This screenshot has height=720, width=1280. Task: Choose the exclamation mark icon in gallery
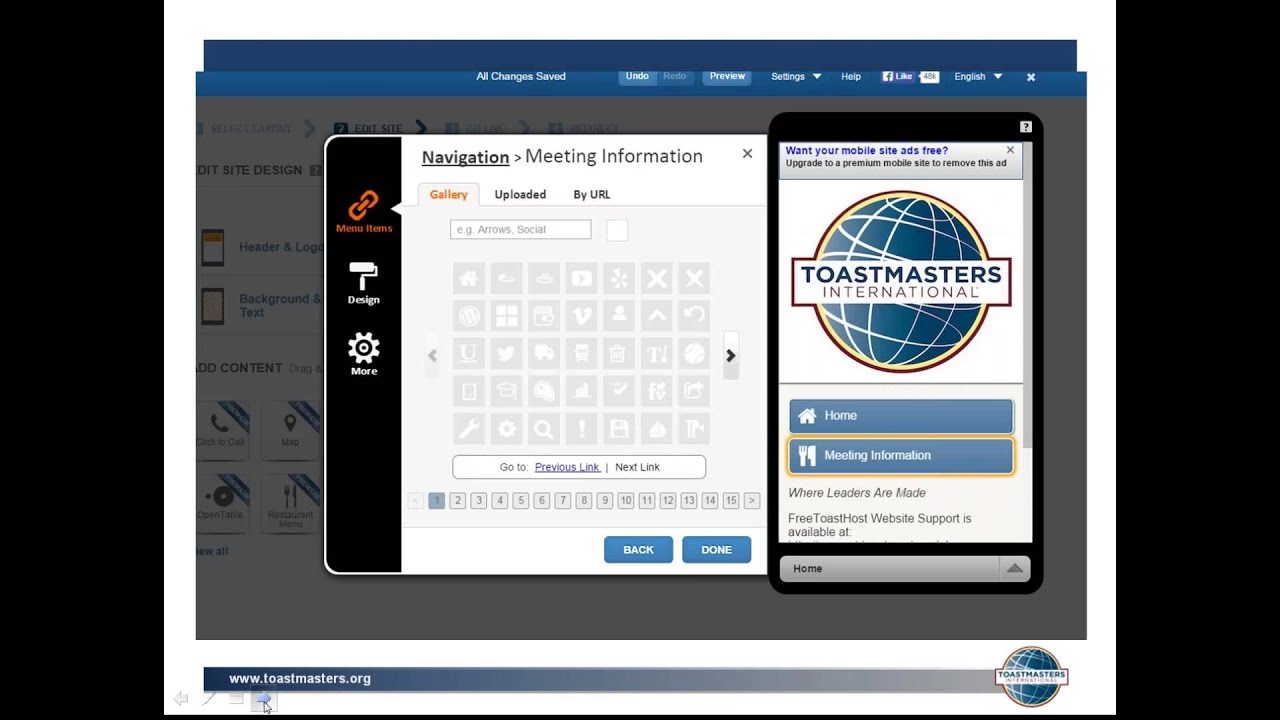point(581,429)
